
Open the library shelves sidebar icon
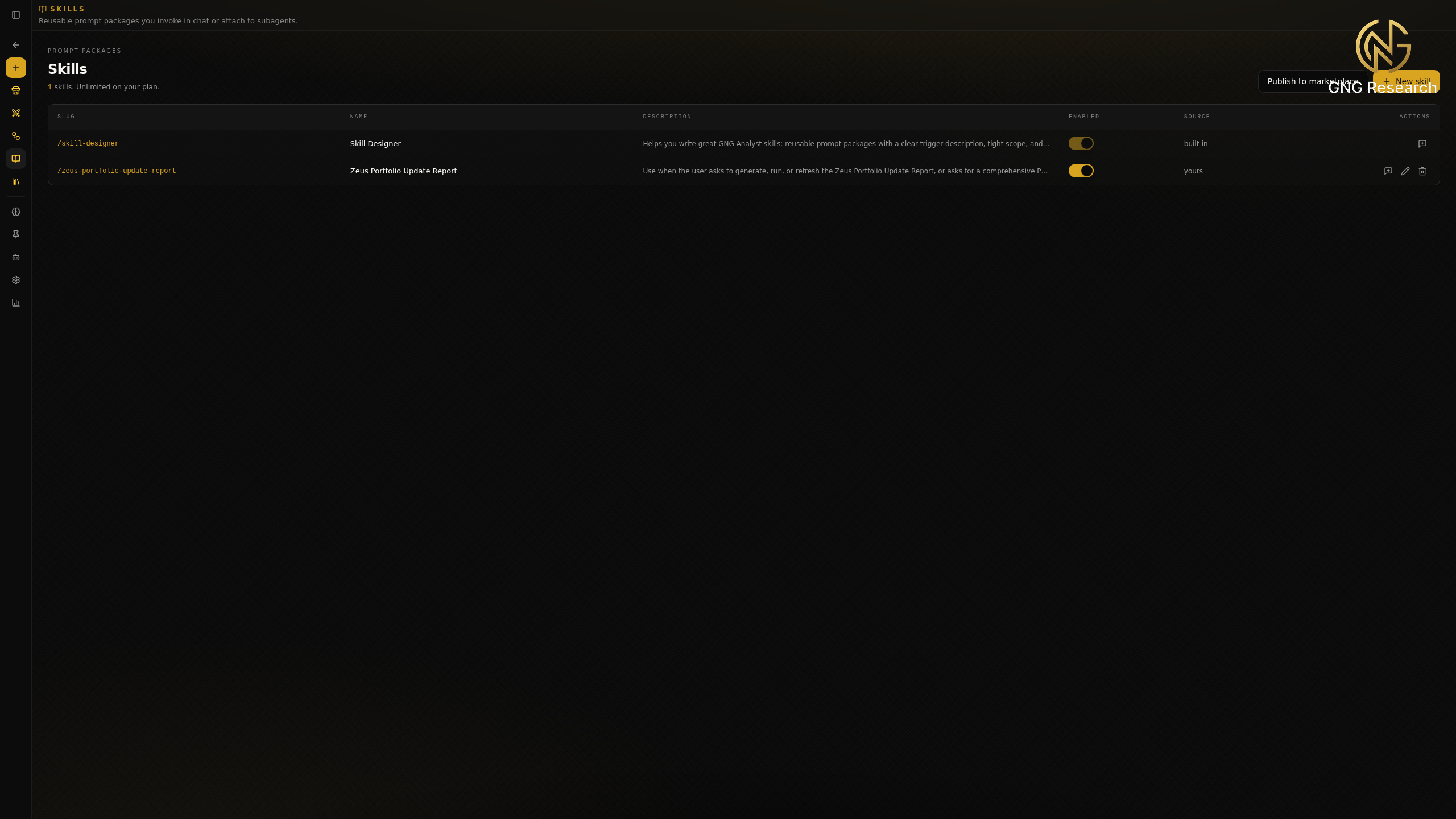(16, 181)
